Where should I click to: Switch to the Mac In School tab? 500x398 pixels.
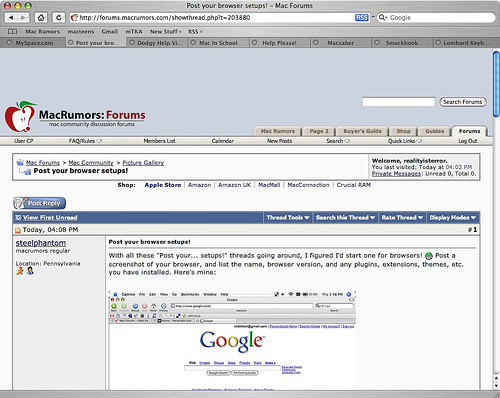pyautogui.click(x=218, y=43)
